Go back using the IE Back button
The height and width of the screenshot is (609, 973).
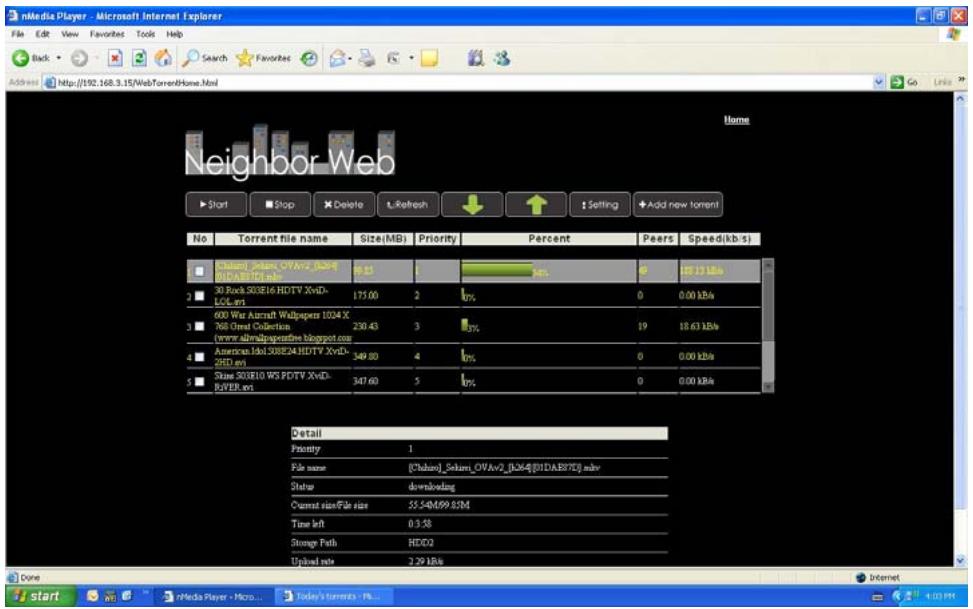(30, 58)
